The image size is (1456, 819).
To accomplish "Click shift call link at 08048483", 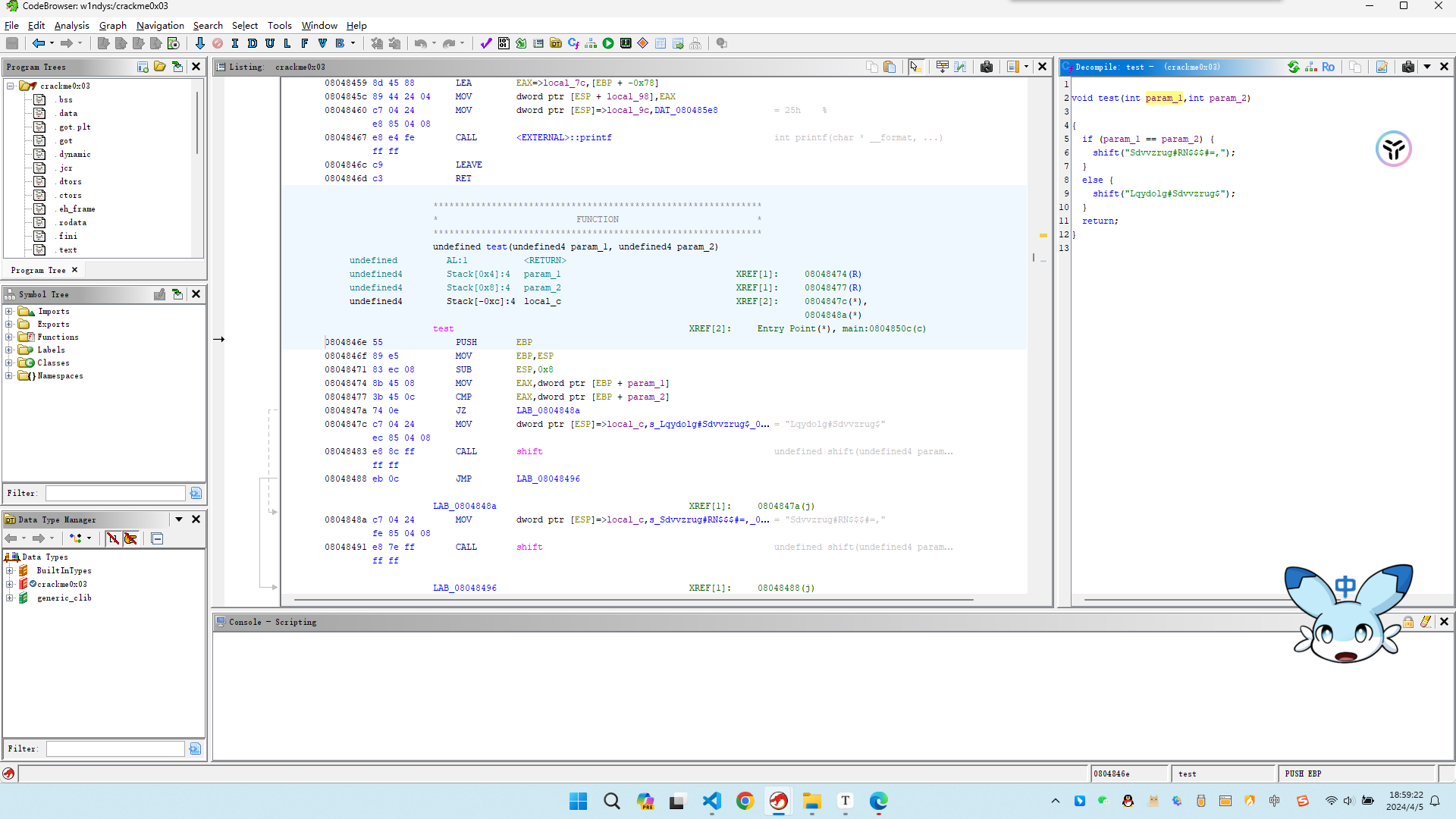I will point(529,451).
